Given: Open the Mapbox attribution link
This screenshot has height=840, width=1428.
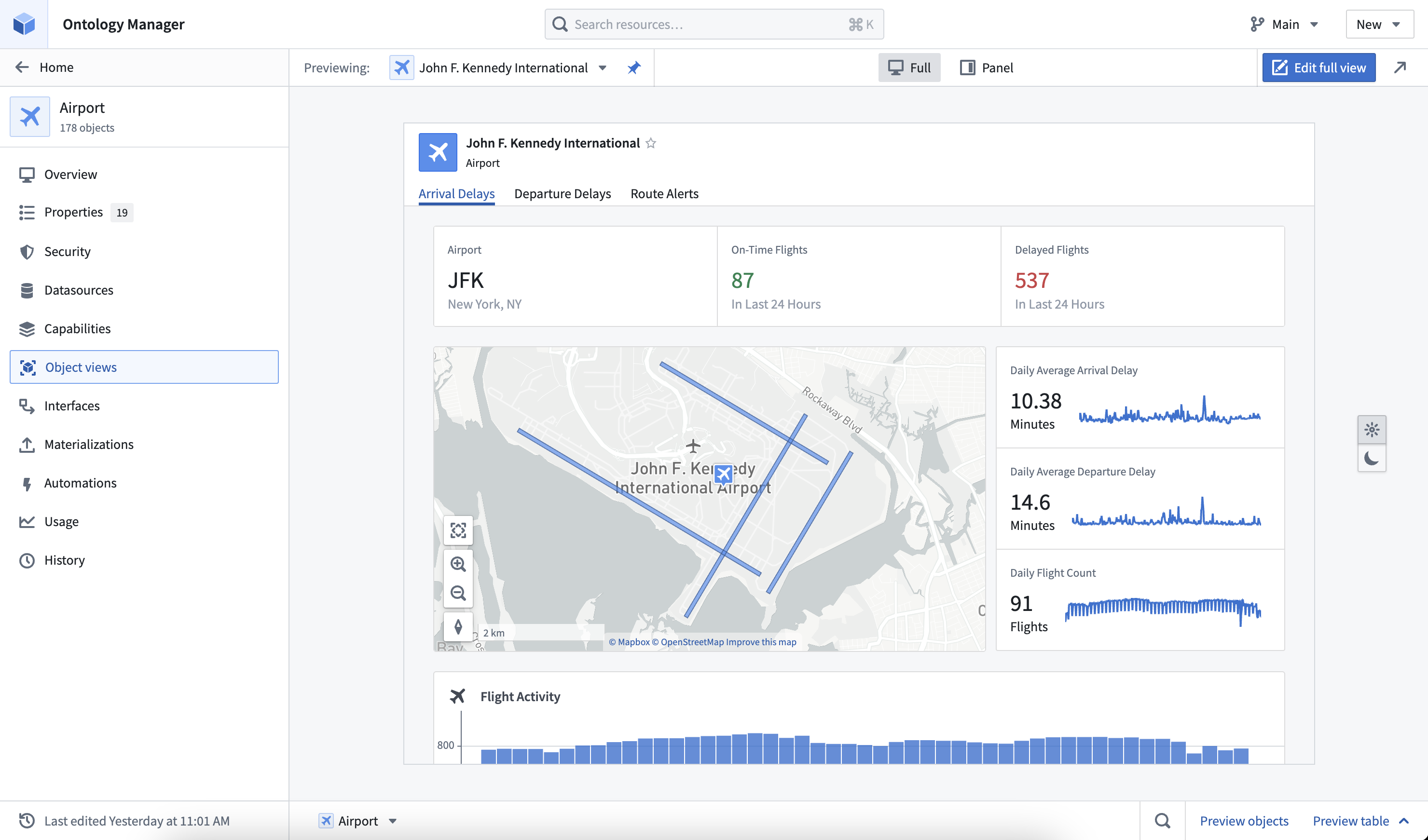Looking at the screenshot, I should (629, 642).
